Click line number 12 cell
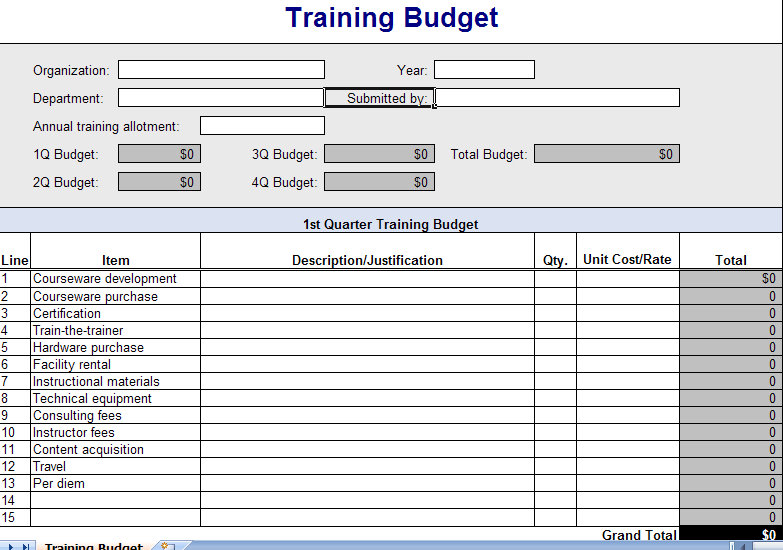 [15, 466]
